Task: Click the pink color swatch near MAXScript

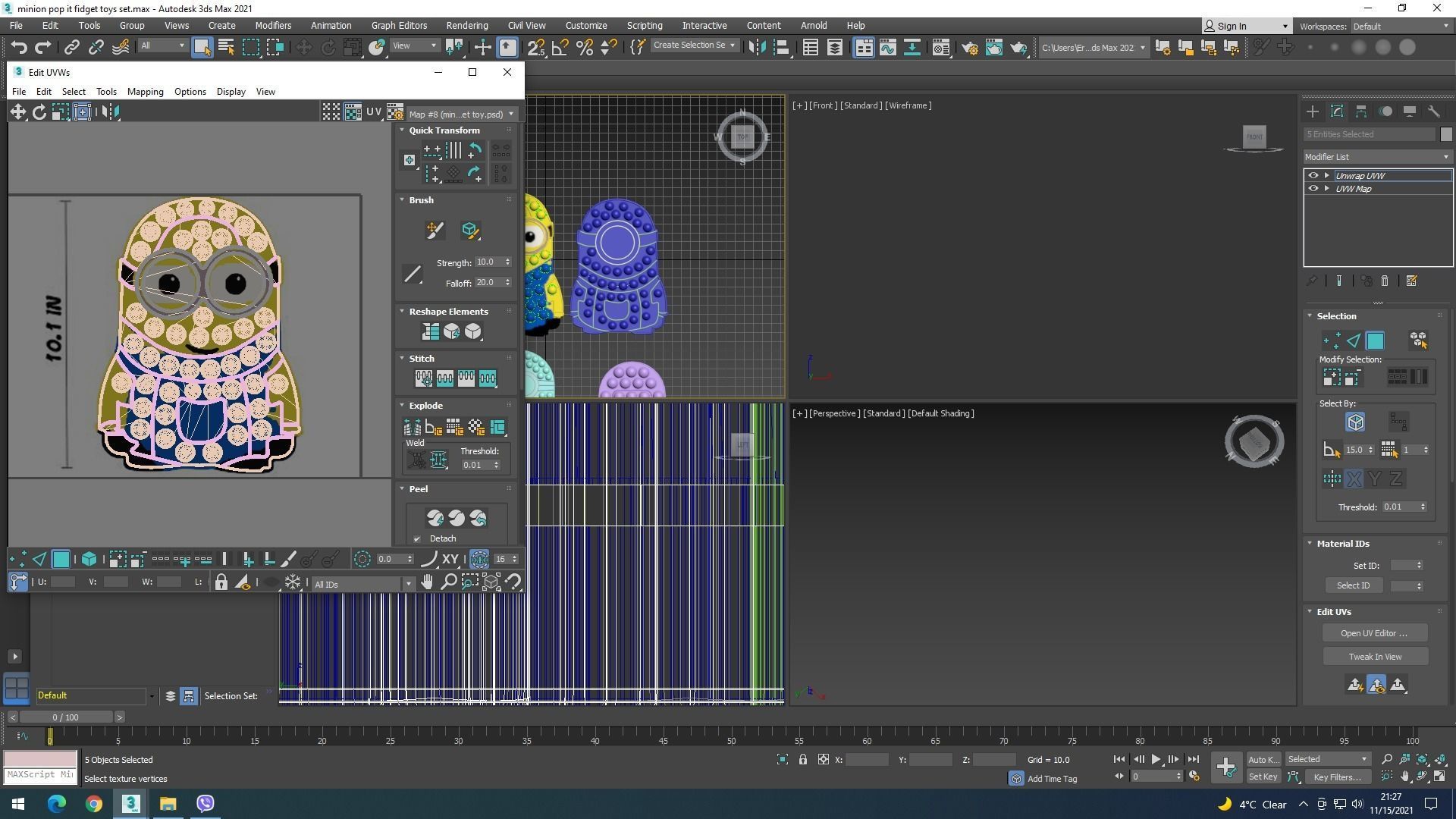Action: (40, 759)
